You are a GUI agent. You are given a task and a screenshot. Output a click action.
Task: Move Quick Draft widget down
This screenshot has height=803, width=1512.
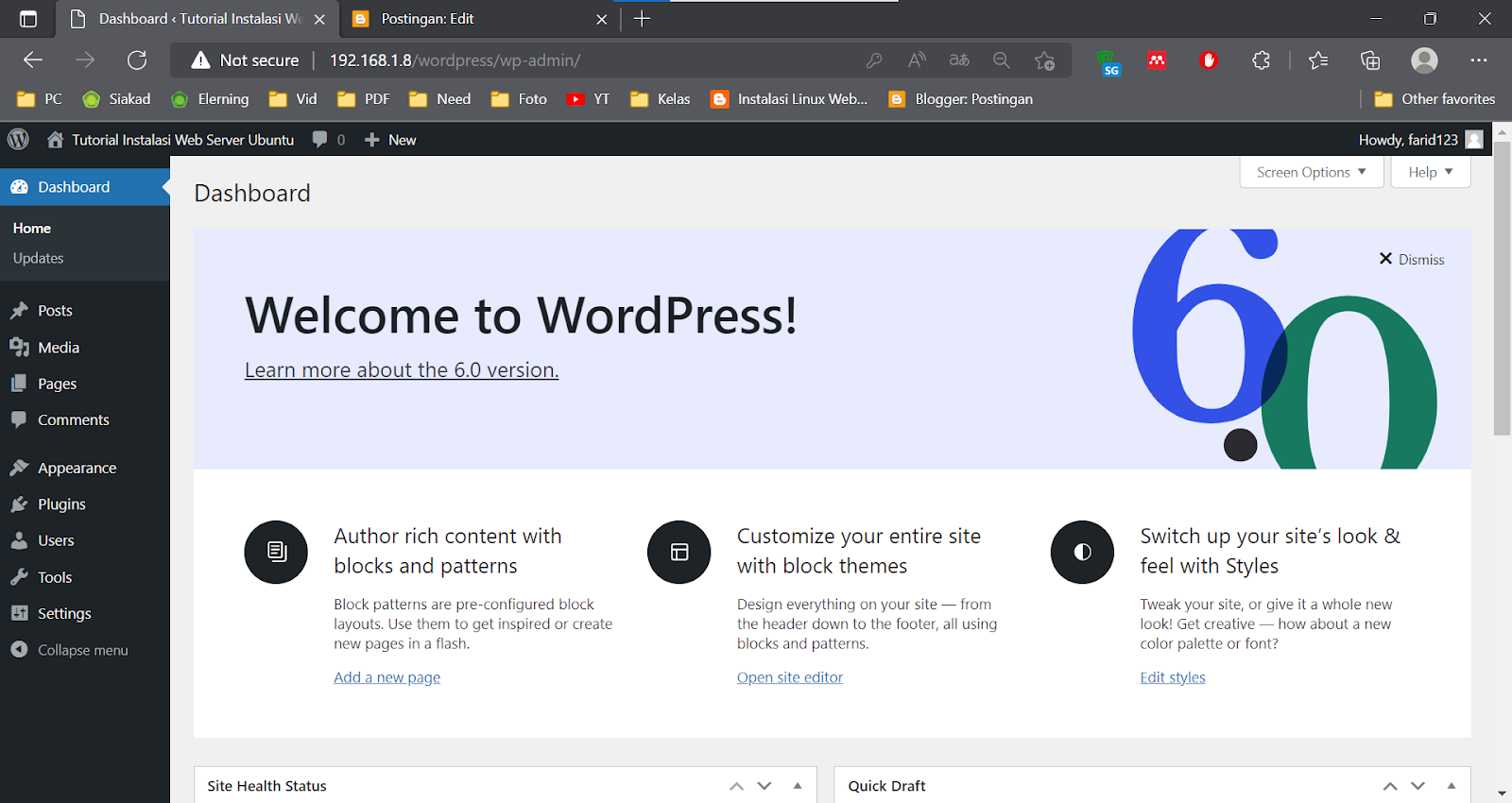coord(1417,786)
